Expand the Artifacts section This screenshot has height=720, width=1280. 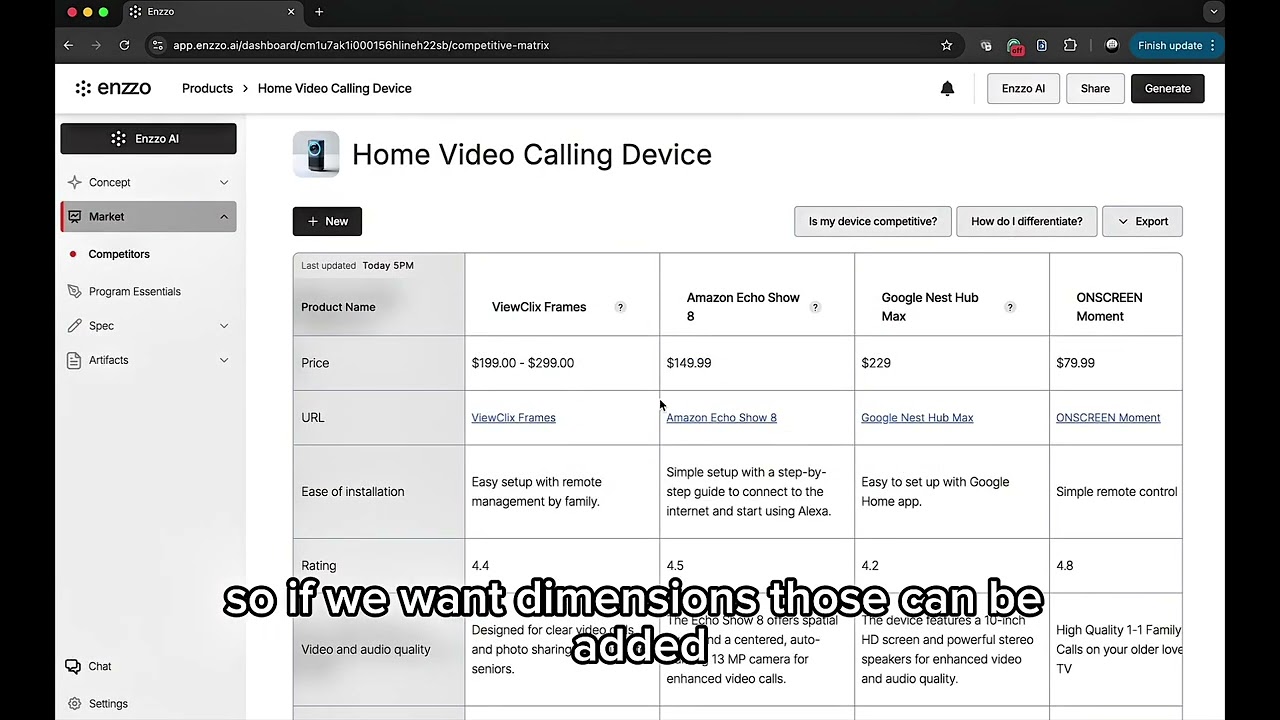pyautogui.click(x=148, y=360)
